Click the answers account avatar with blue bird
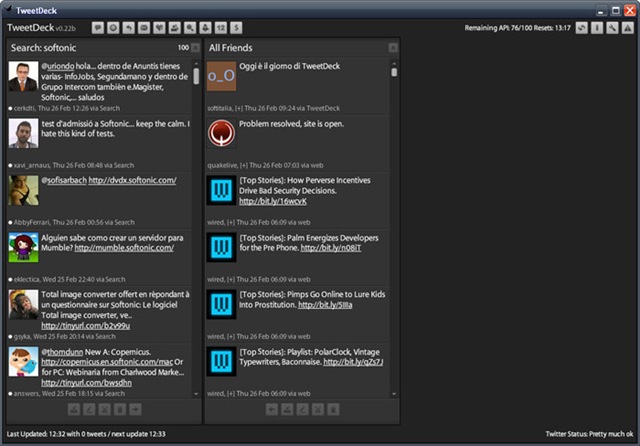 point(24,362)
